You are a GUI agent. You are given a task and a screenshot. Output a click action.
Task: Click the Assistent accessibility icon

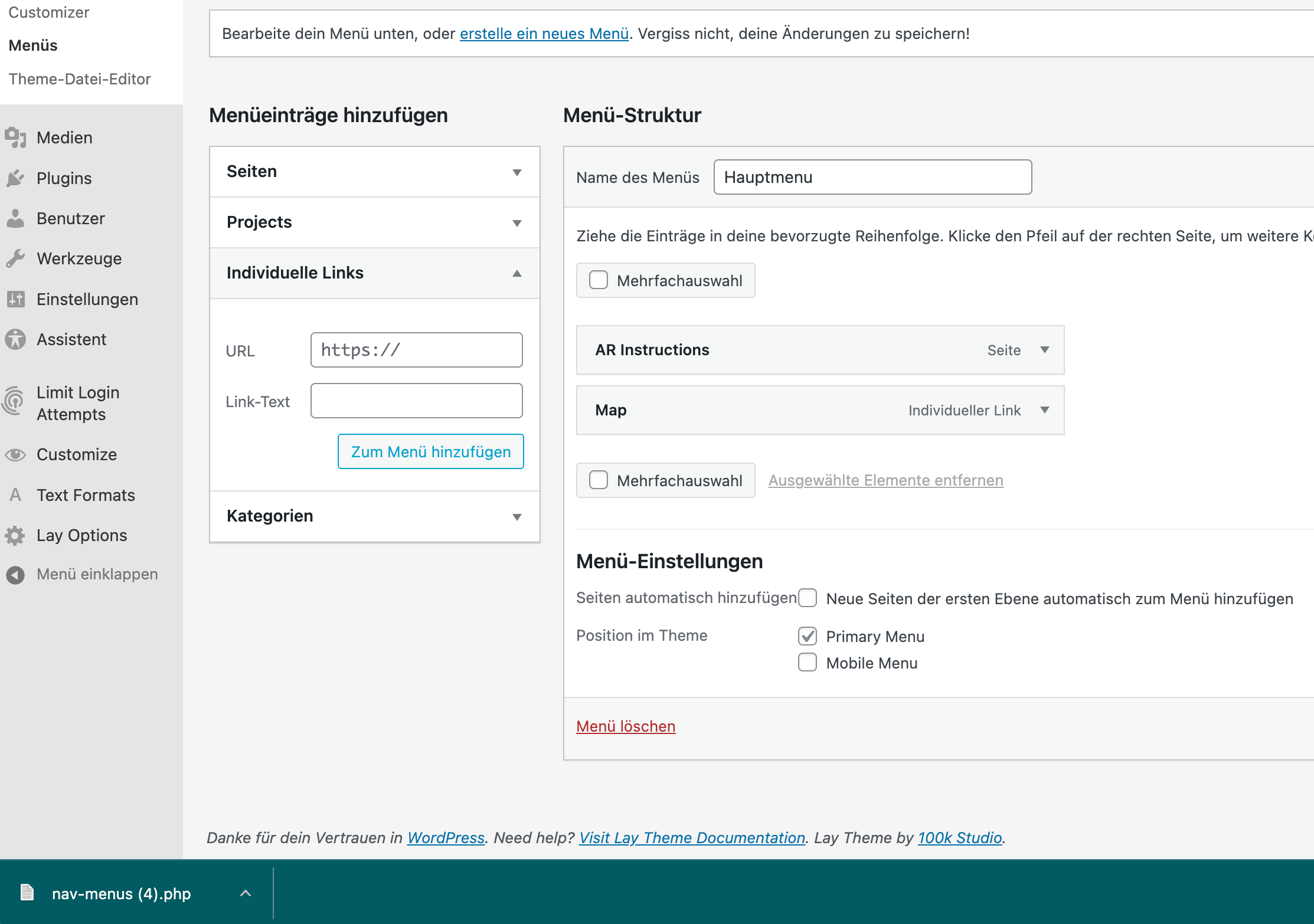[x=15, y=339]
